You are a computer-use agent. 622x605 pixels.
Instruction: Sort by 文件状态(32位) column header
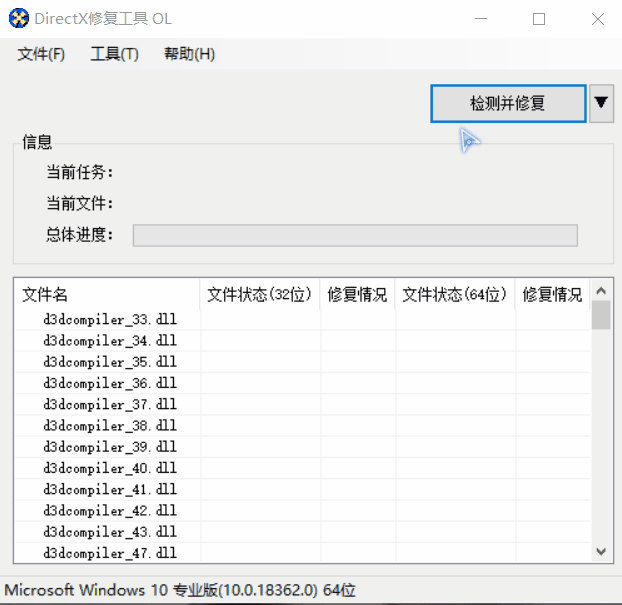pos(260,295)
